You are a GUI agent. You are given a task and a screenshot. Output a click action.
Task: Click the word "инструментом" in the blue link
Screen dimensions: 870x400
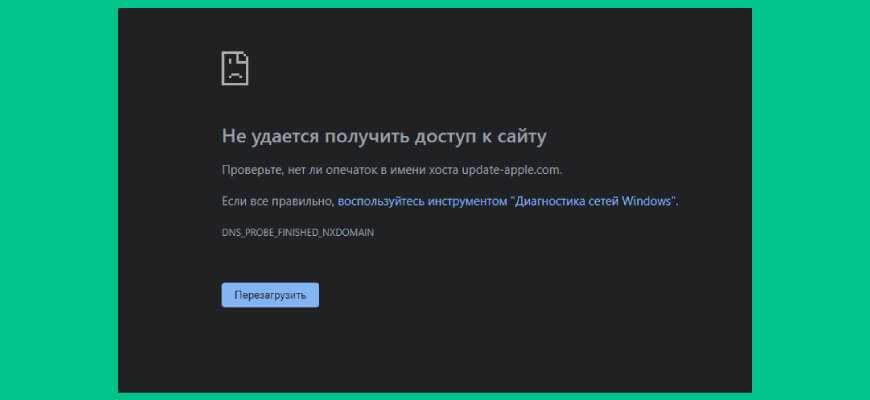(x=468, y=201)
